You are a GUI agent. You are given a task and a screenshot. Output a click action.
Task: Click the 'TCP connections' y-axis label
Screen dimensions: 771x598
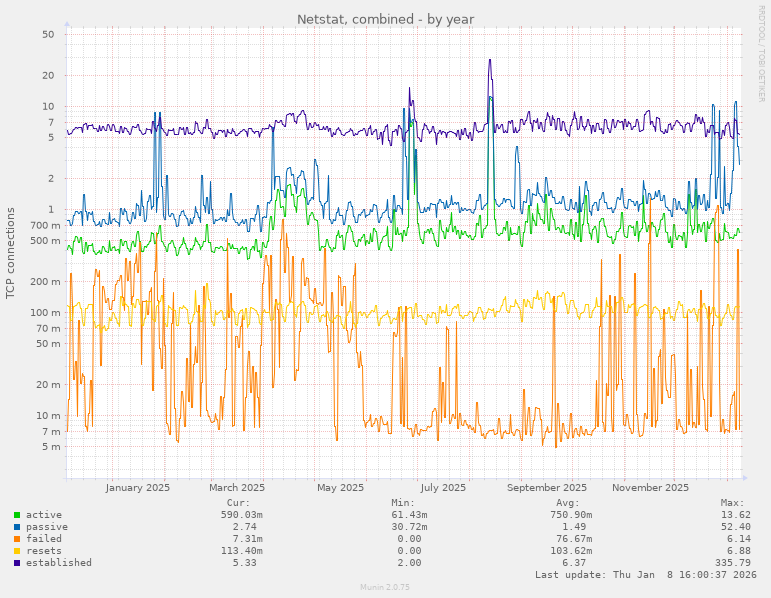[x=10, y=253]
